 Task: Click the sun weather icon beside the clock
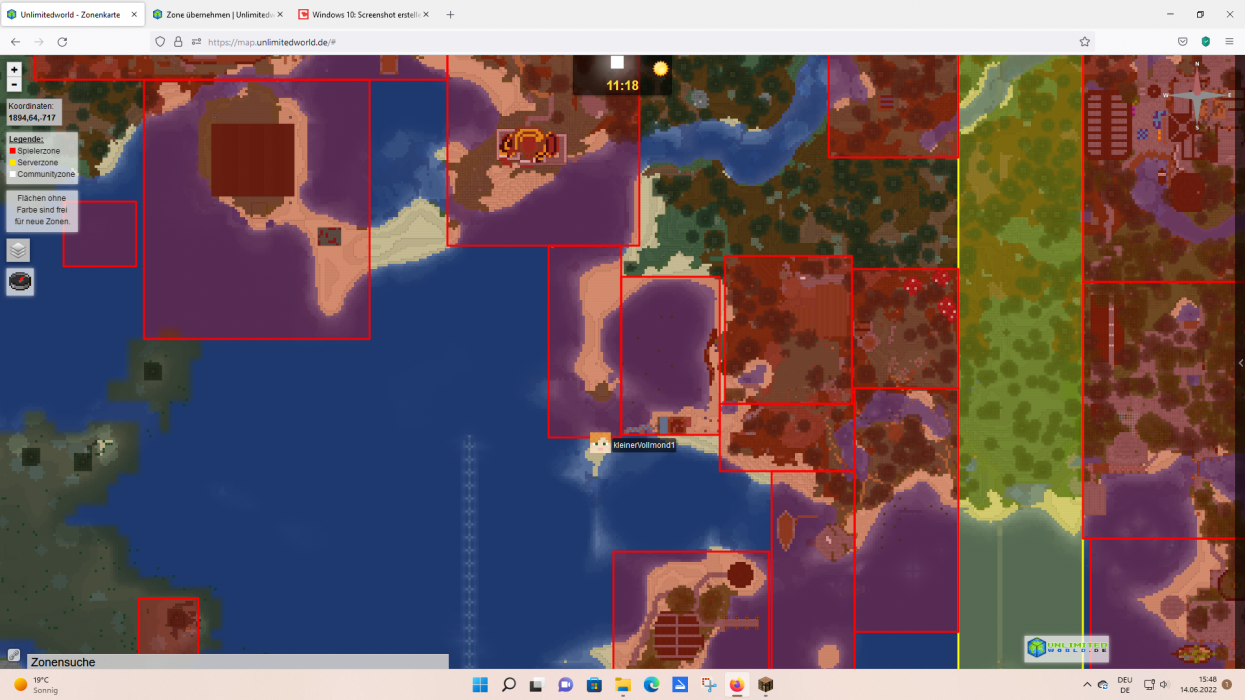tap(660, 69)
